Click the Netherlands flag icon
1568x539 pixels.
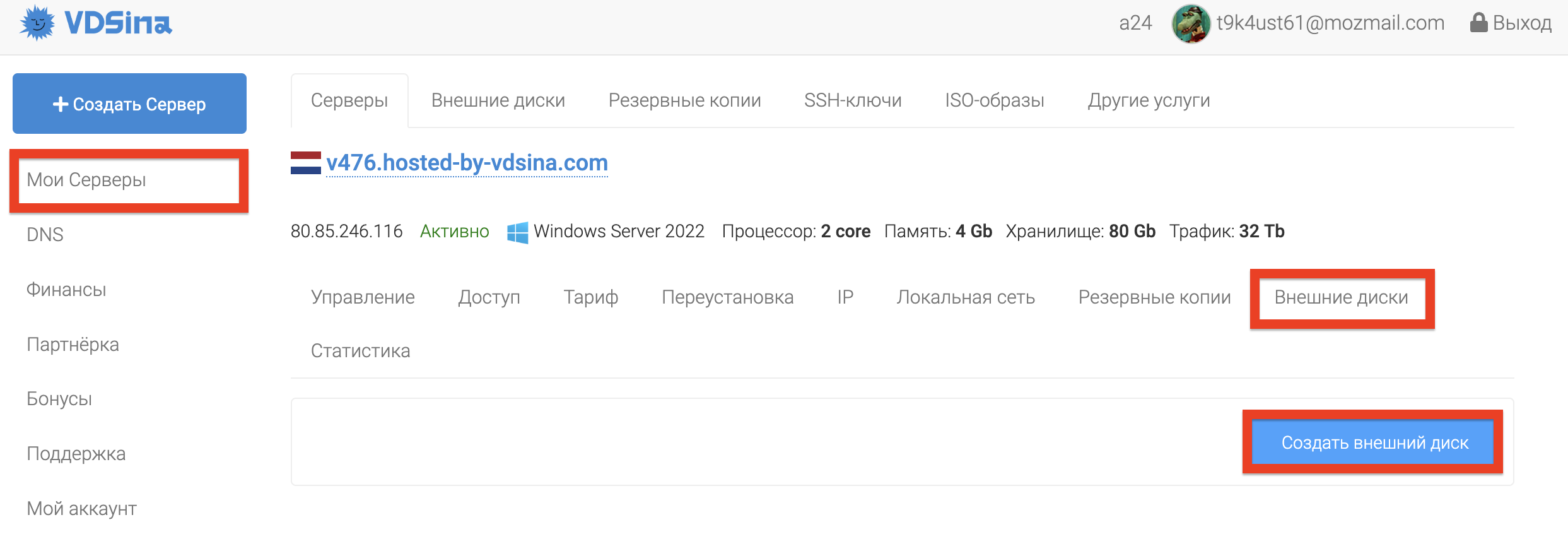(x=306, y=163)
